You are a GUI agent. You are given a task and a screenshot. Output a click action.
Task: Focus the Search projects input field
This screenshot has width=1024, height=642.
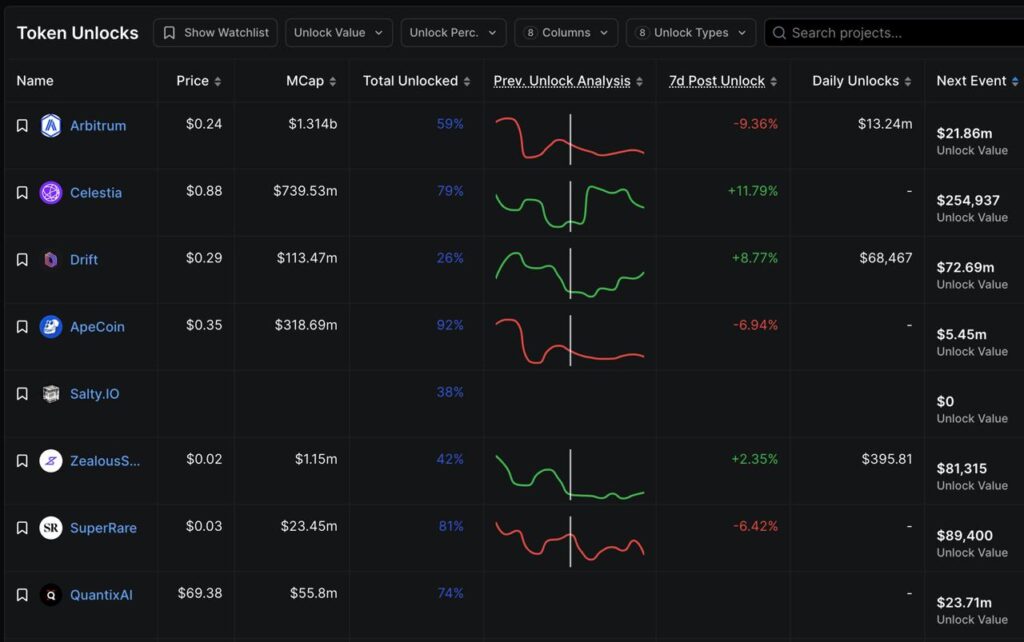pyautogui.click(x=895, y=33)
